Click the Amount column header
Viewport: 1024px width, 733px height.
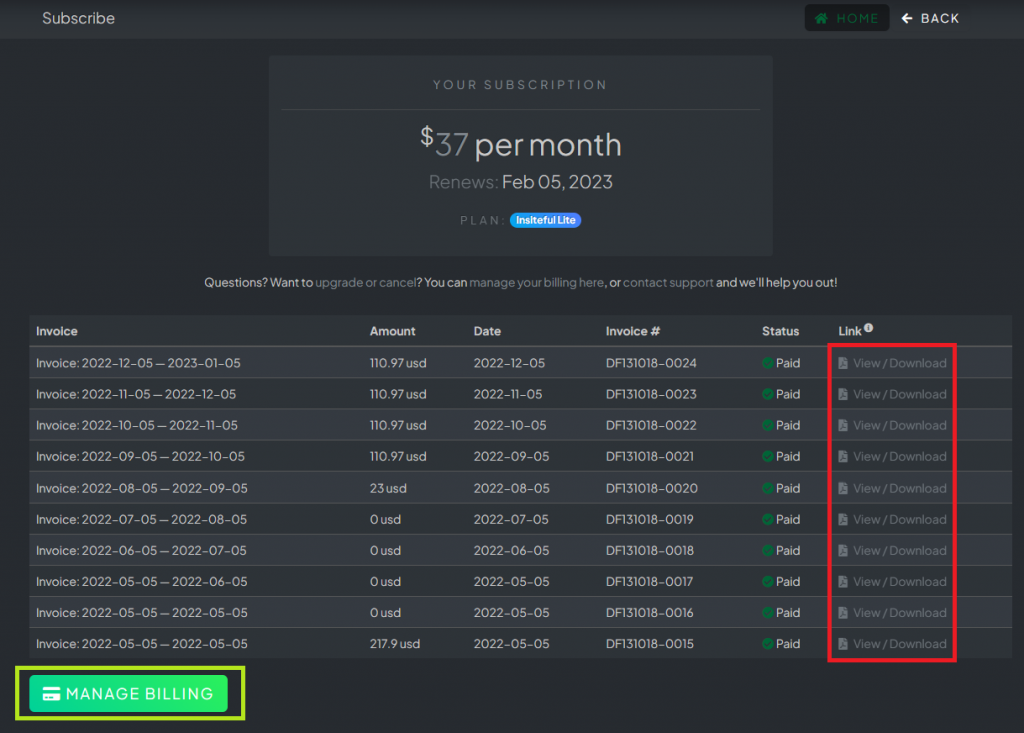(x=392, y=331)
